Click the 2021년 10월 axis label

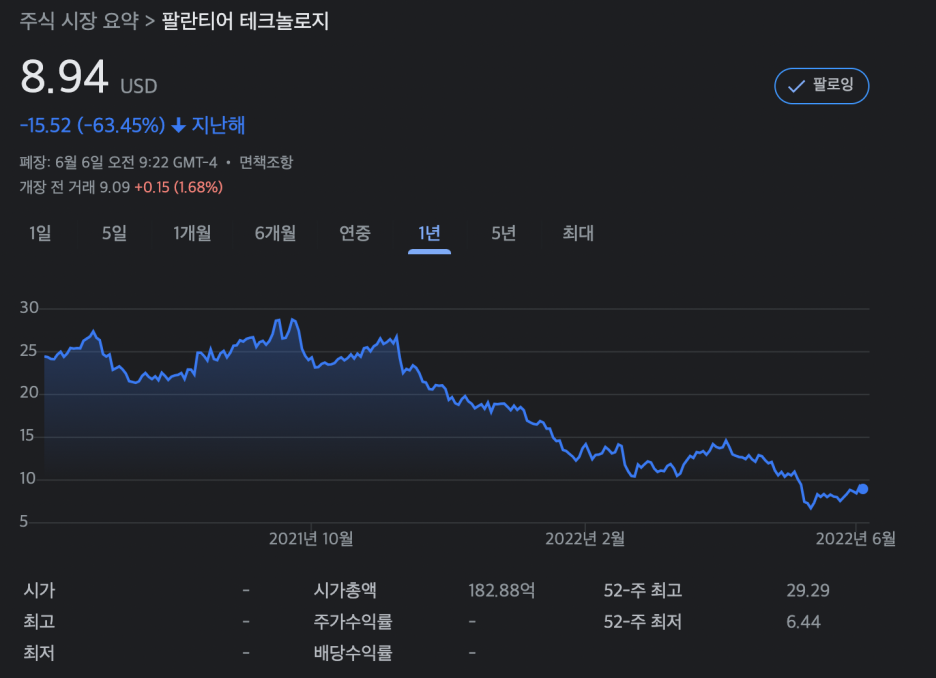(x=311, y=539)
